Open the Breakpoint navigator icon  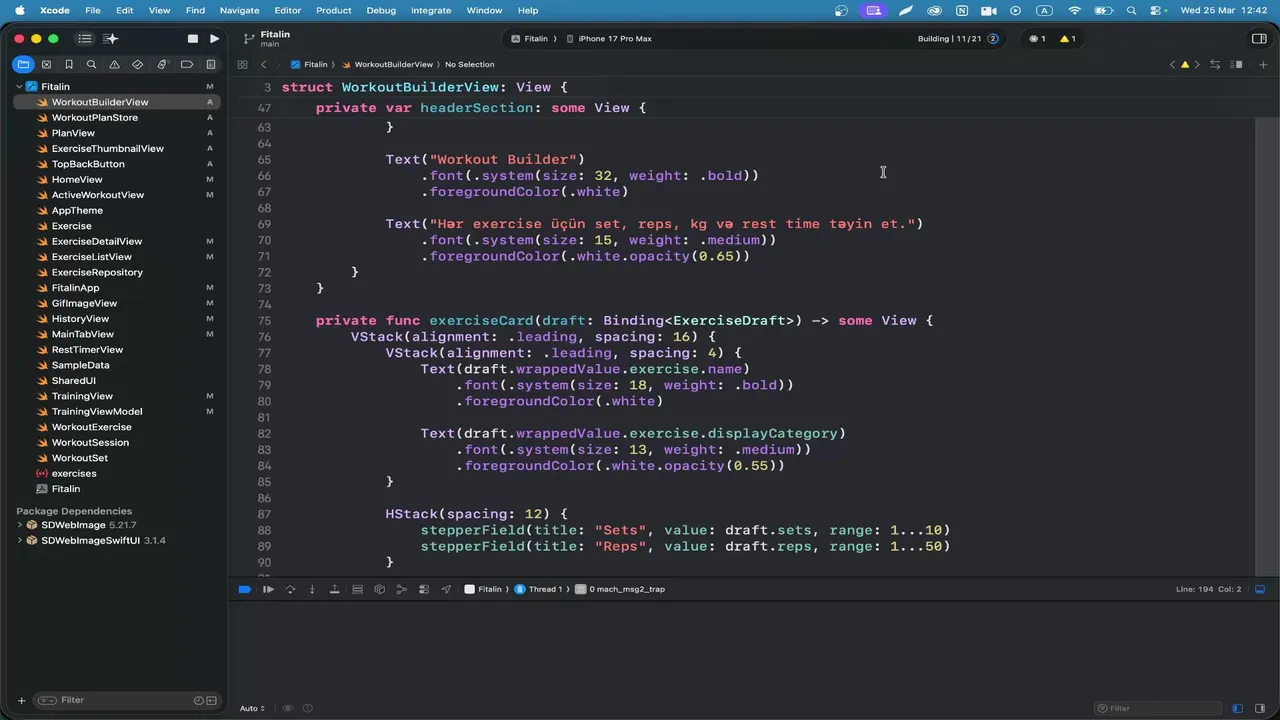[187, 64]
